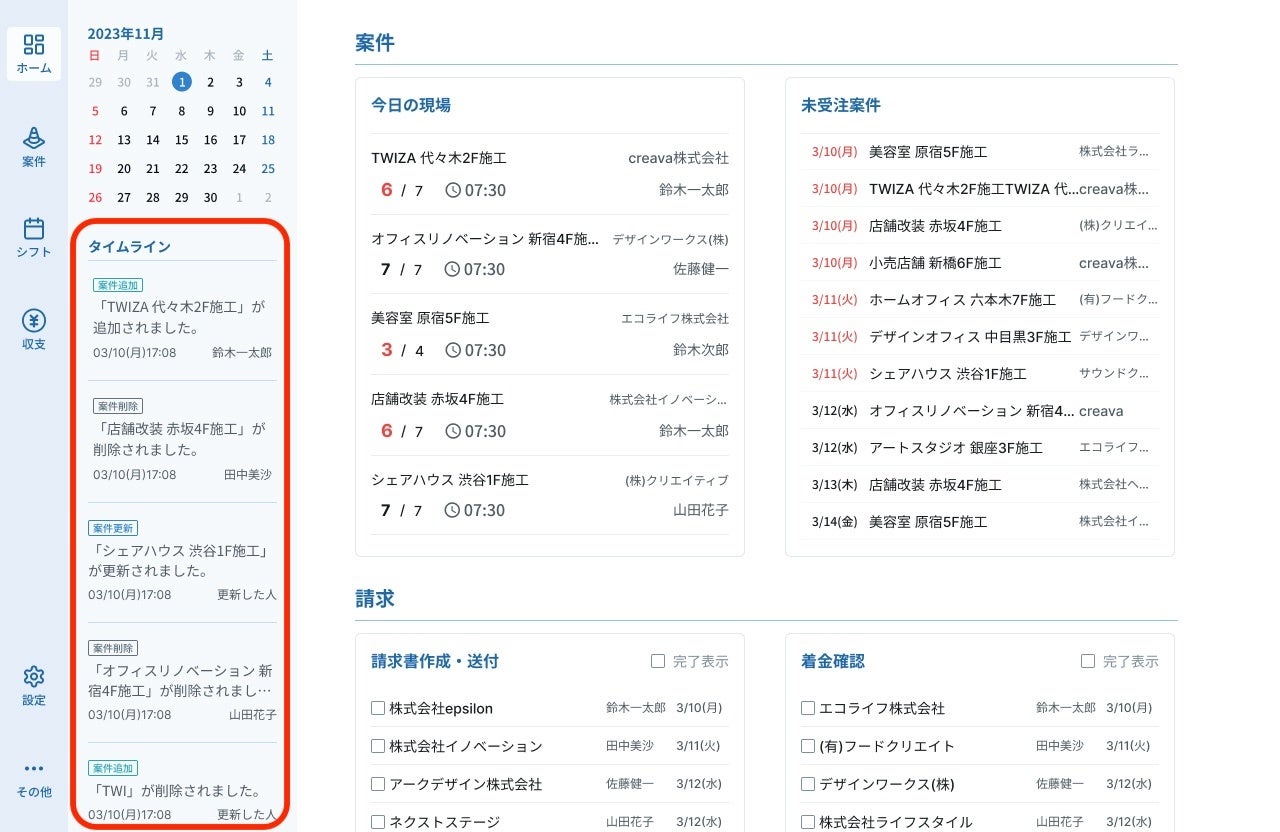Open the 3/14(金) 美容室 原宿5F施工 row
Viewport: 1280px width, 832px height.
point(980,522)
